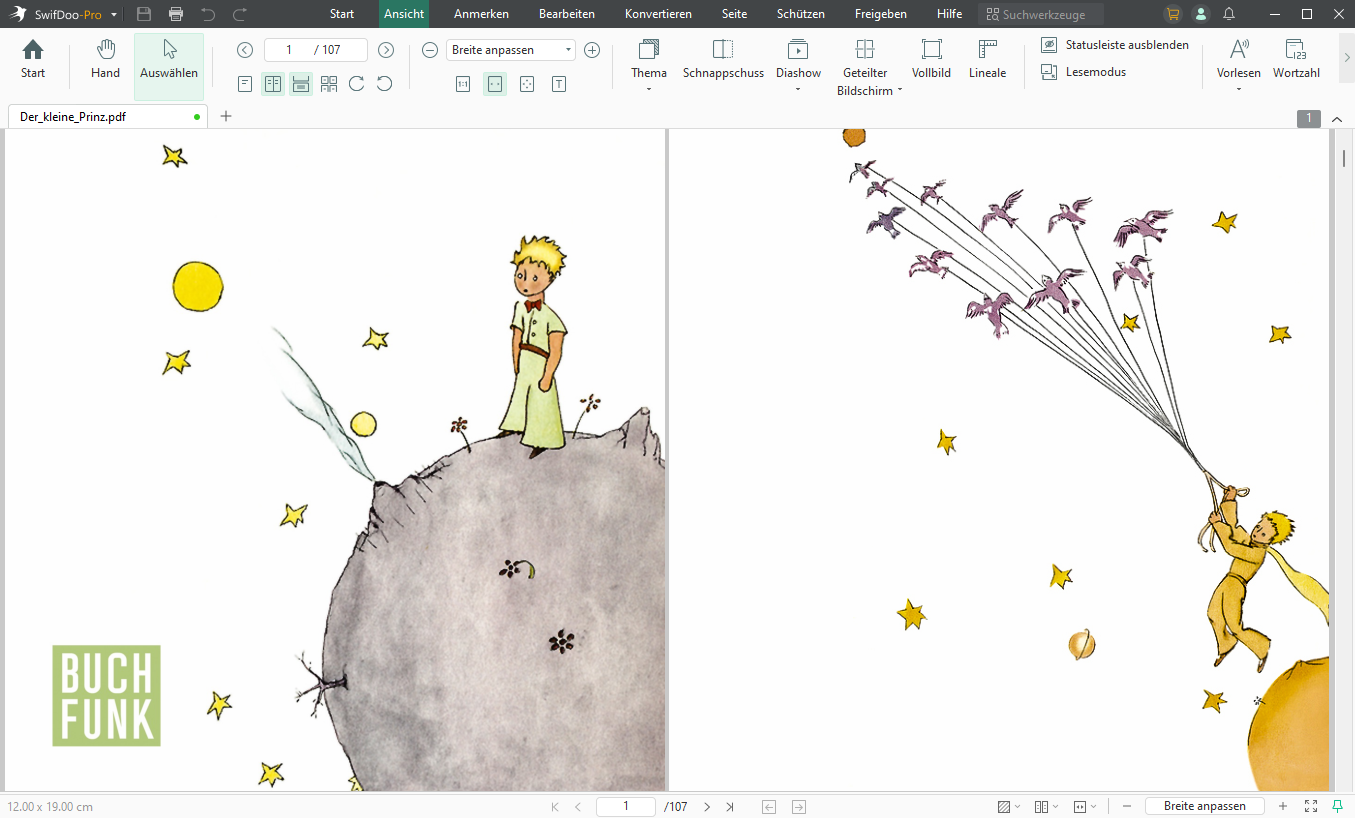This screenshot has height=818, width=1355.
Task: Enter Vollbild fullscreen mode
Action: pyautogui.click(x=931, y=59)
